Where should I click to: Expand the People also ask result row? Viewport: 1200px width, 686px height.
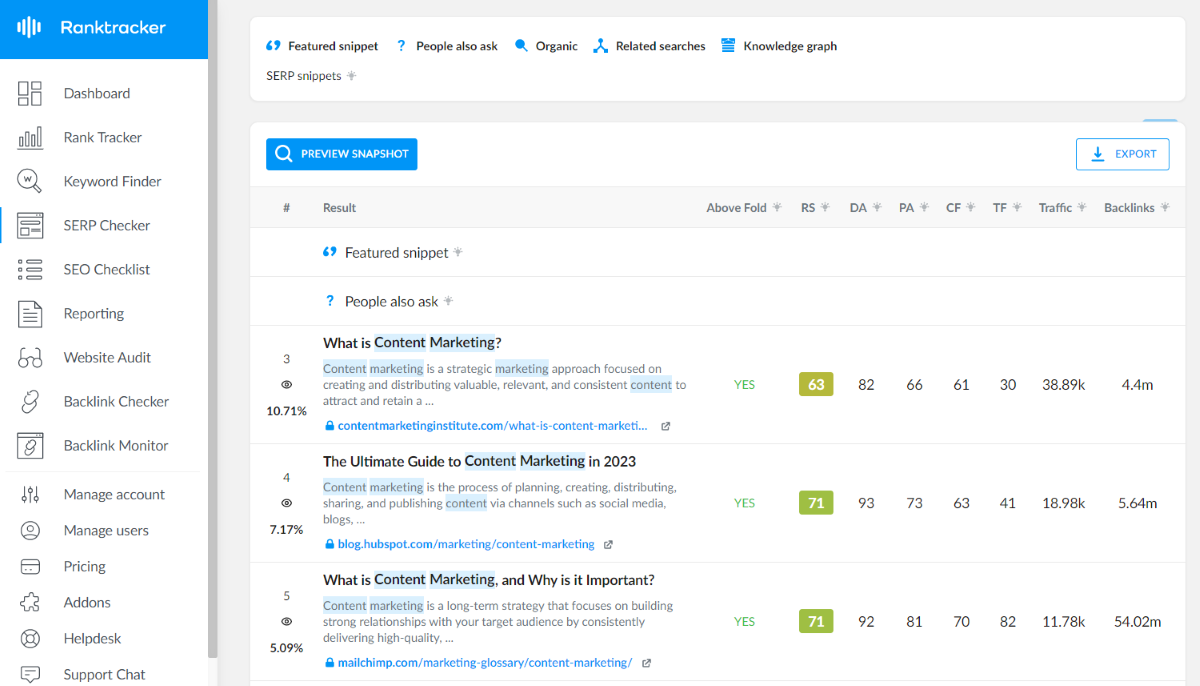716,301
